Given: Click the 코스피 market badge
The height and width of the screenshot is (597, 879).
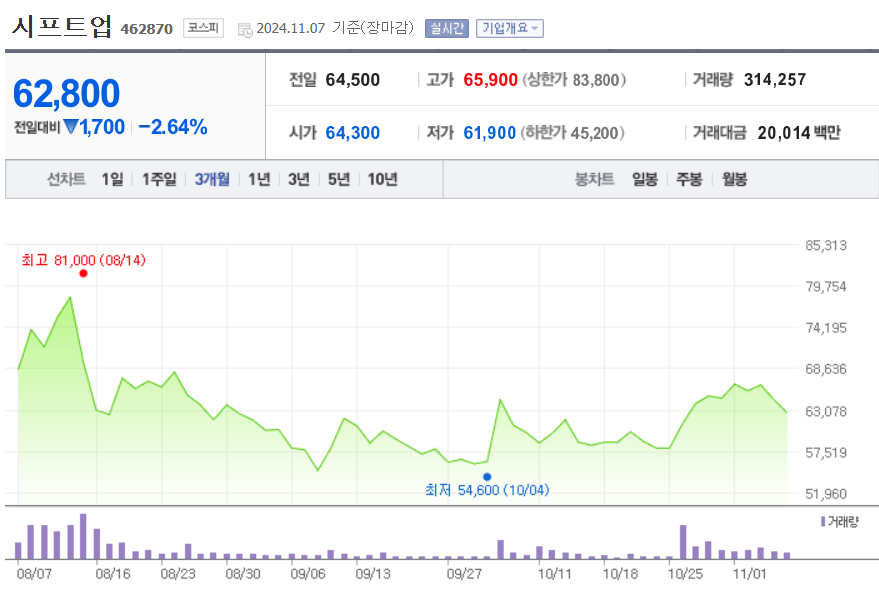Looking at the screenshot, I should click(x=203, y=28).
